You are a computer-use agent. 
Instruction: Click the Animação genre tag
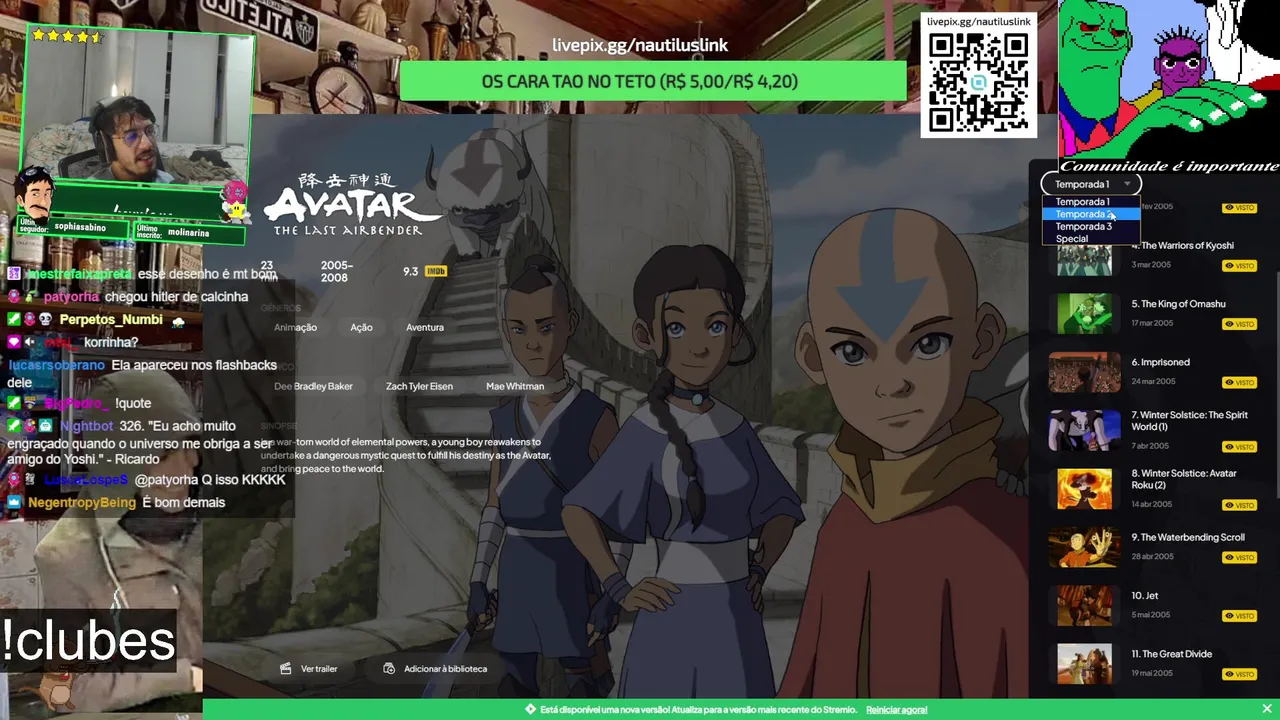(295, 327)
